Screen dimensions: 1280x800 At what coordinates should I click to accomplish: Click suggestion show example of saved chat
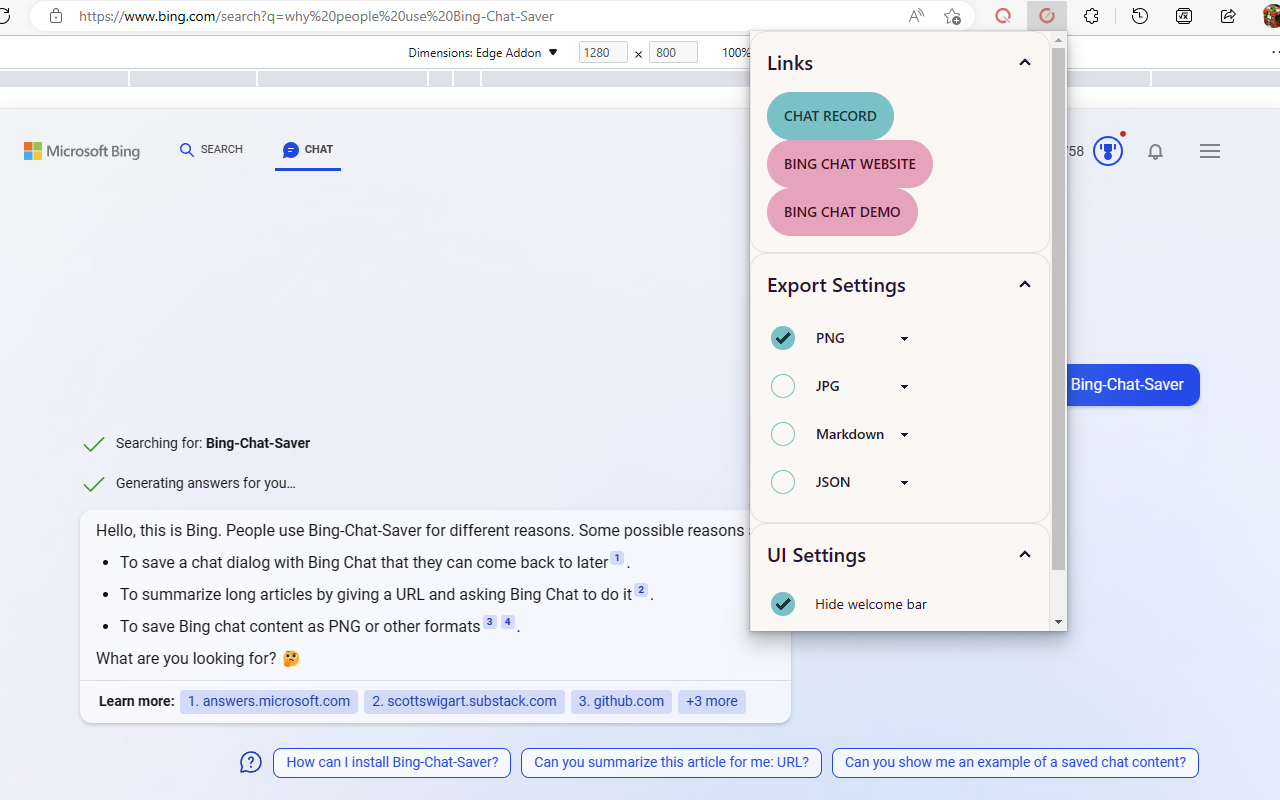coord(1015,763)
